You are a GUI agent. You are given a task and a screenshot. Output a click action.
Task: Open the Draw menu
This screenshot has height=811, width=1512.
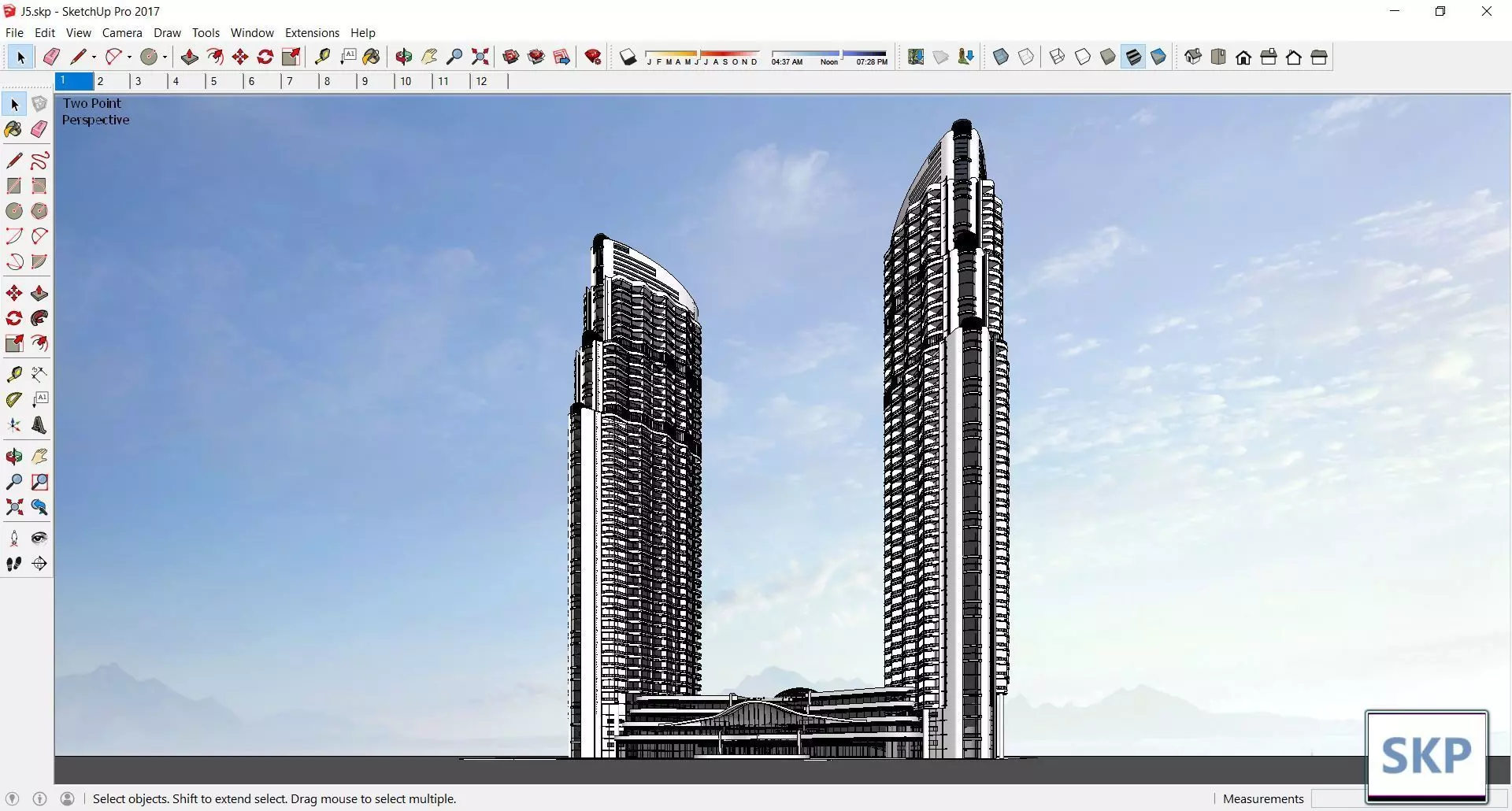coord(167,32)
